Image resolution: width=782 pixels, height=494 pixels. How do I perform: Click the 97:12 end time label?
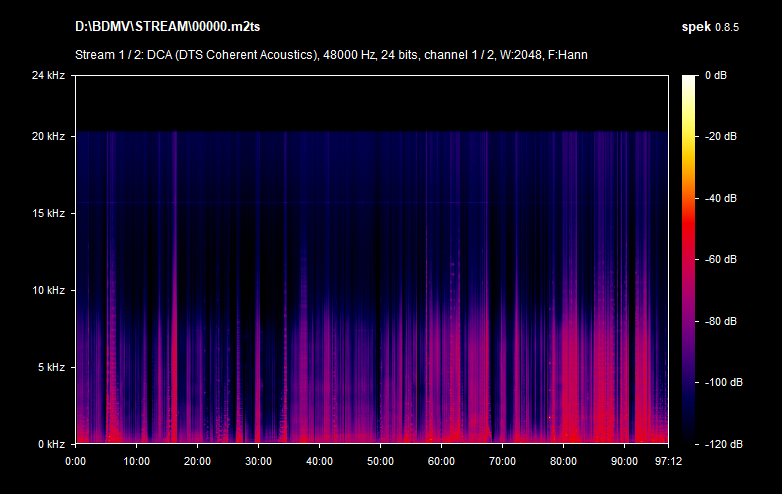pos(655,461)
